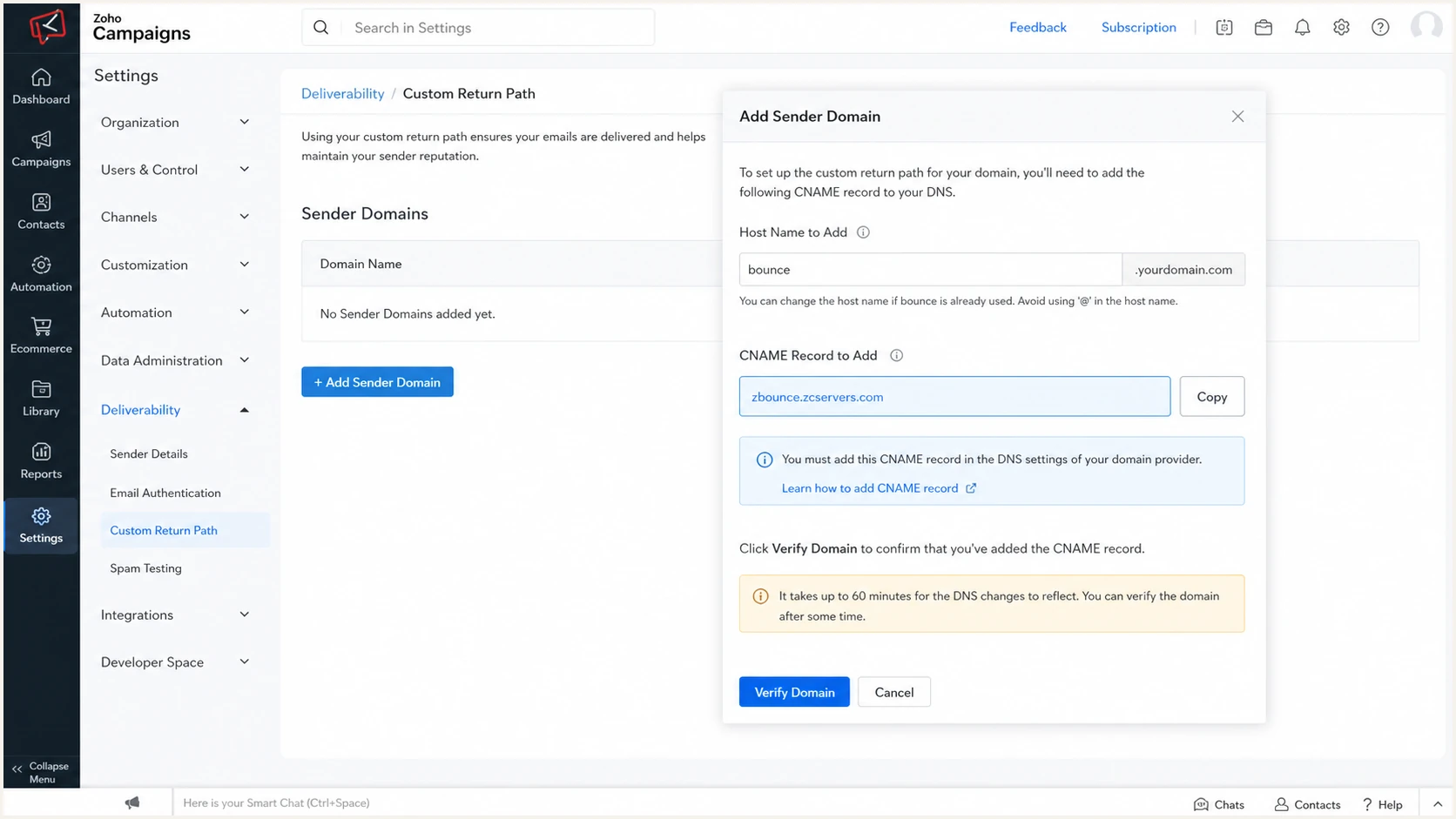Open Email Authentication submenu item
Viewport: 1456px width, 819px height.
[x=165, y=493]
